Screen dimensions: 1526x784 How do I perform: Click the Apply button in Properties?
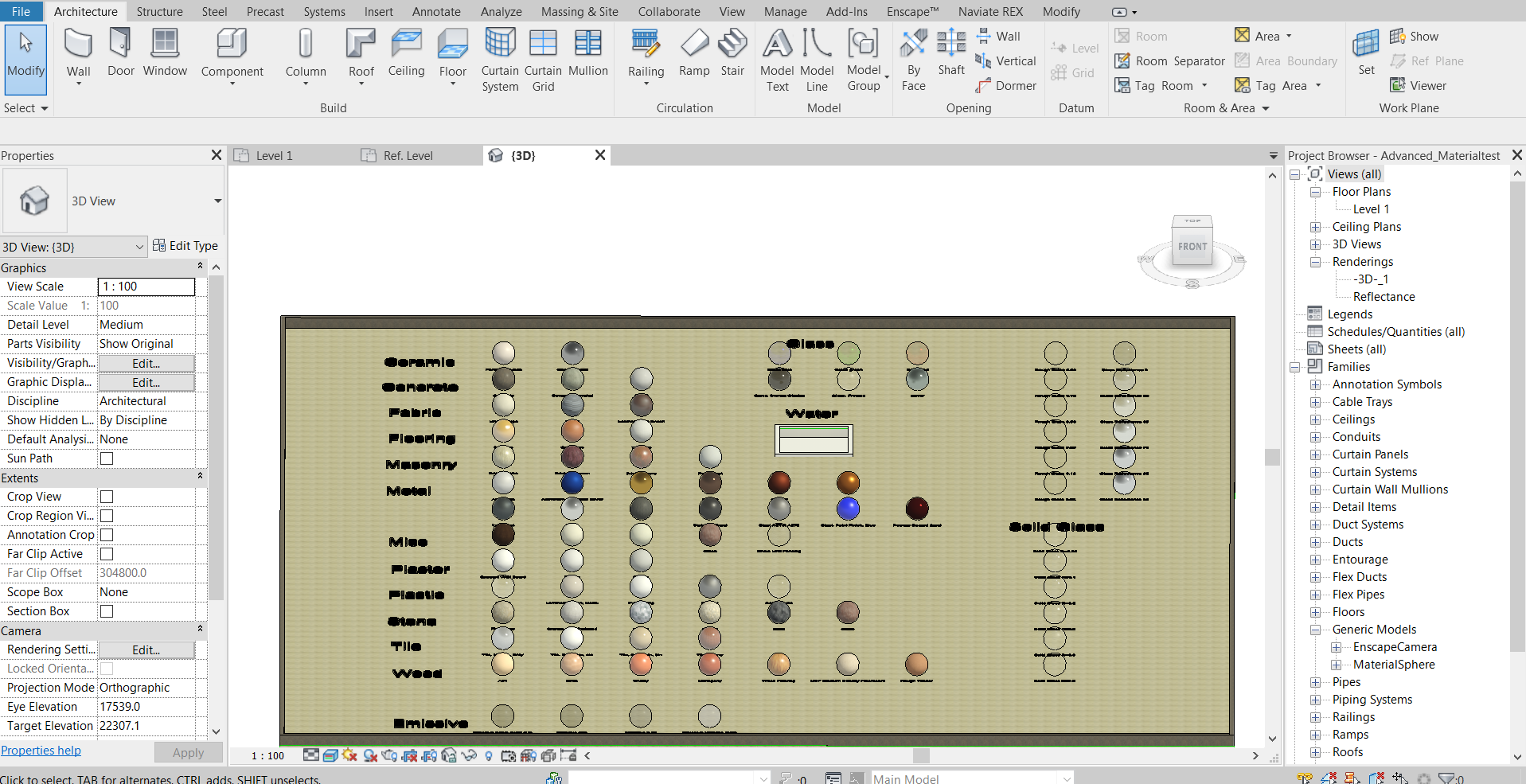click(188, 751)
